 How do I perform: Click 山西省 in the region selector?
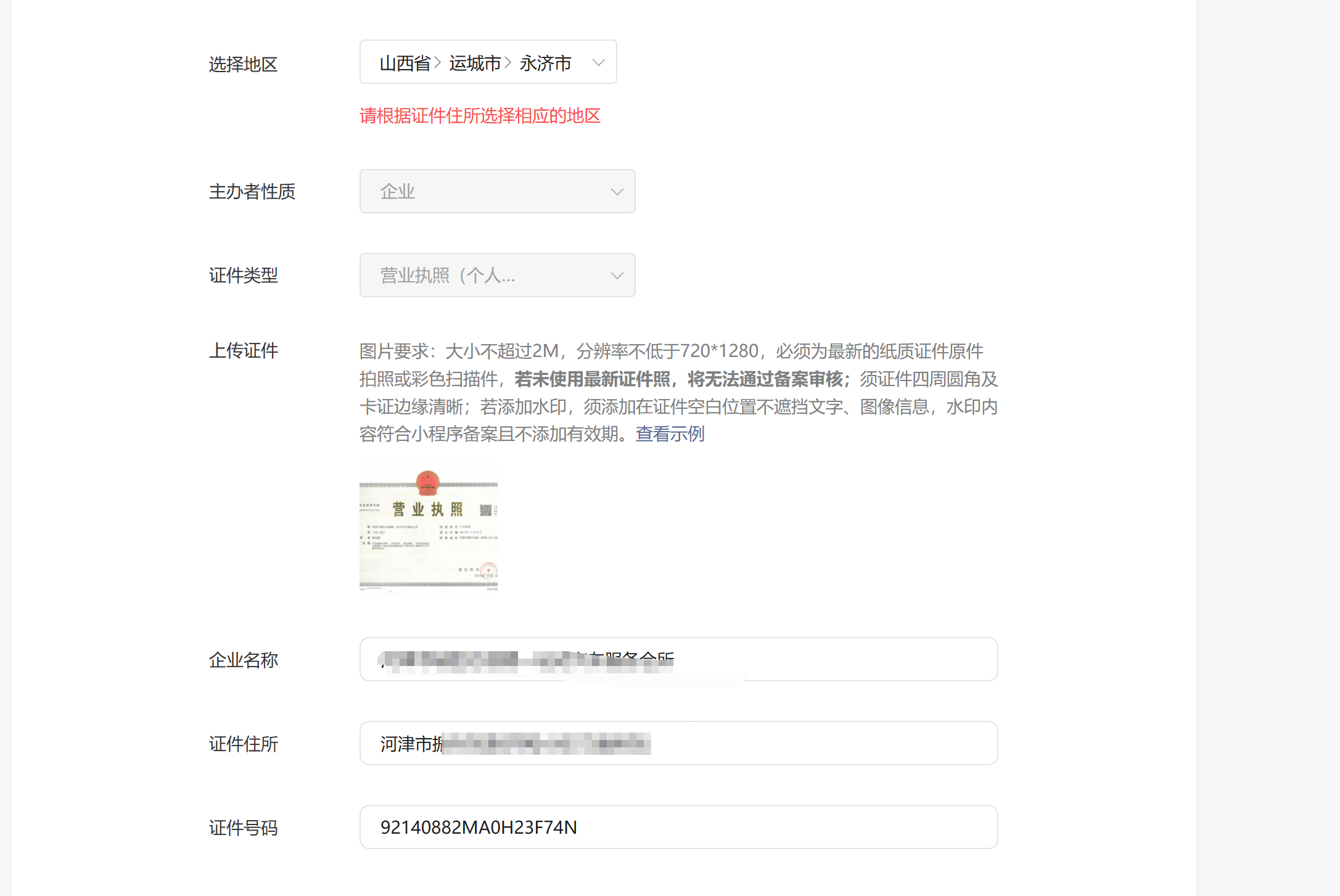click(x=405, y=63)
